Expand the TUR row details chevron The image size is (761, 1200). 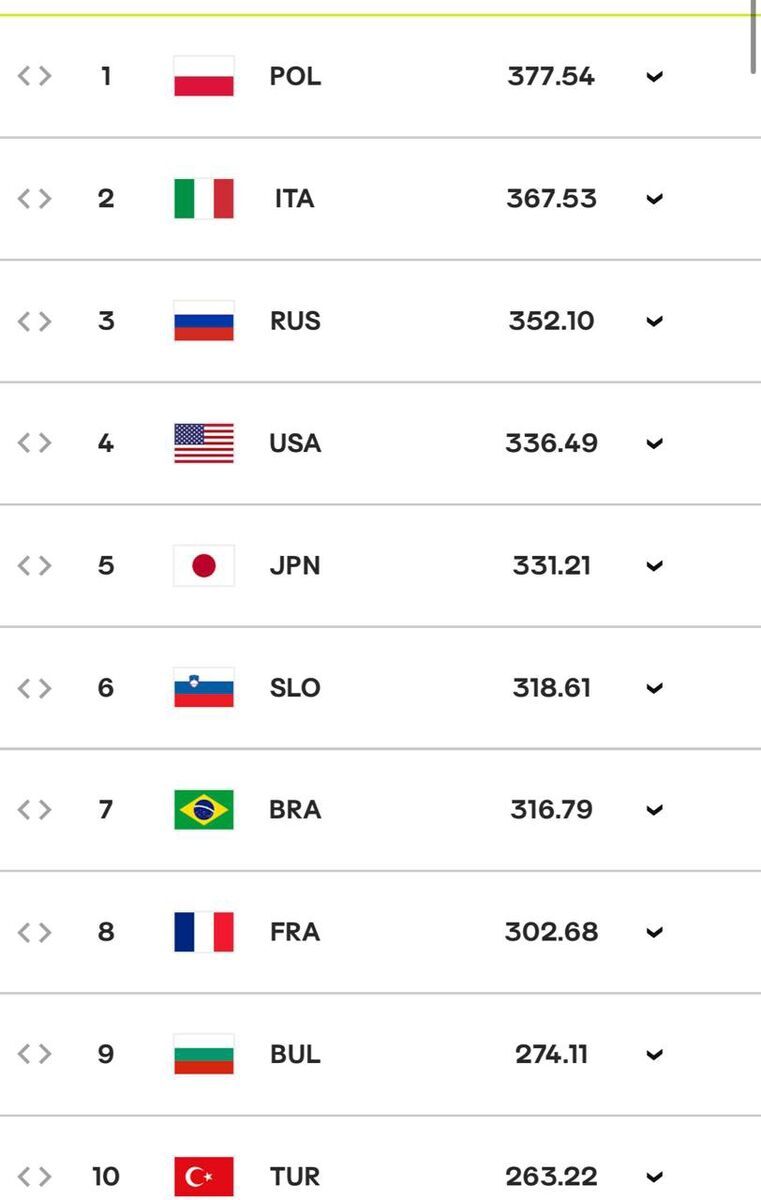click(x=655, y=1178)
